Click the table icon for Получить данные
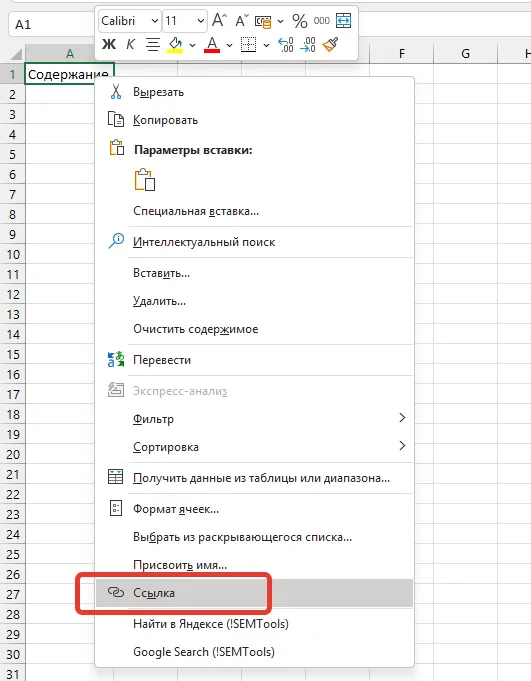The width and height of the screenshot is (531, 681). (115, 477)
